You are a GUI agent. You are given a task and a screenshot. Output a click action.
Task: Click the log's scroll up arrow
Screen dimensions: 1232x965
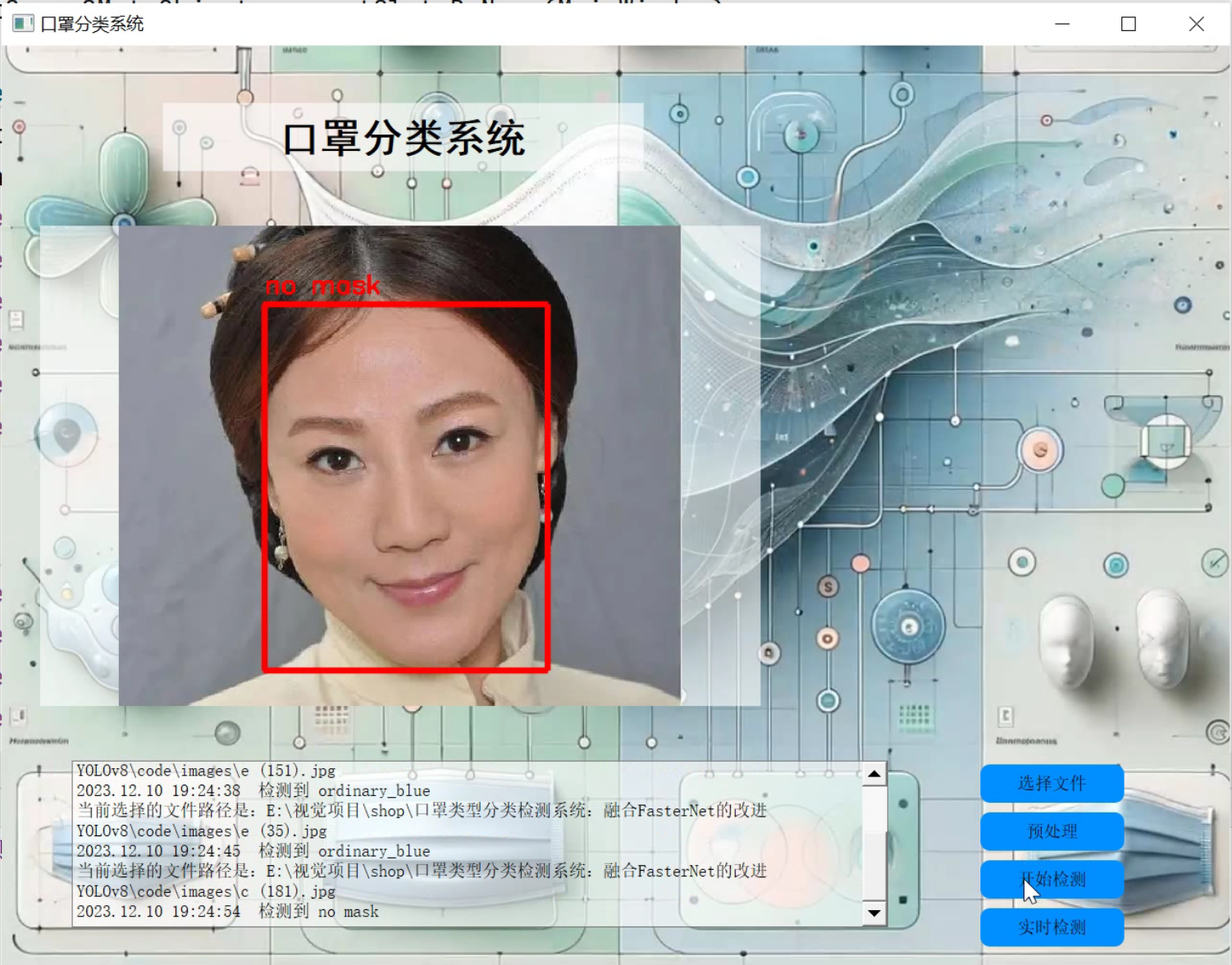pos(874,774)
